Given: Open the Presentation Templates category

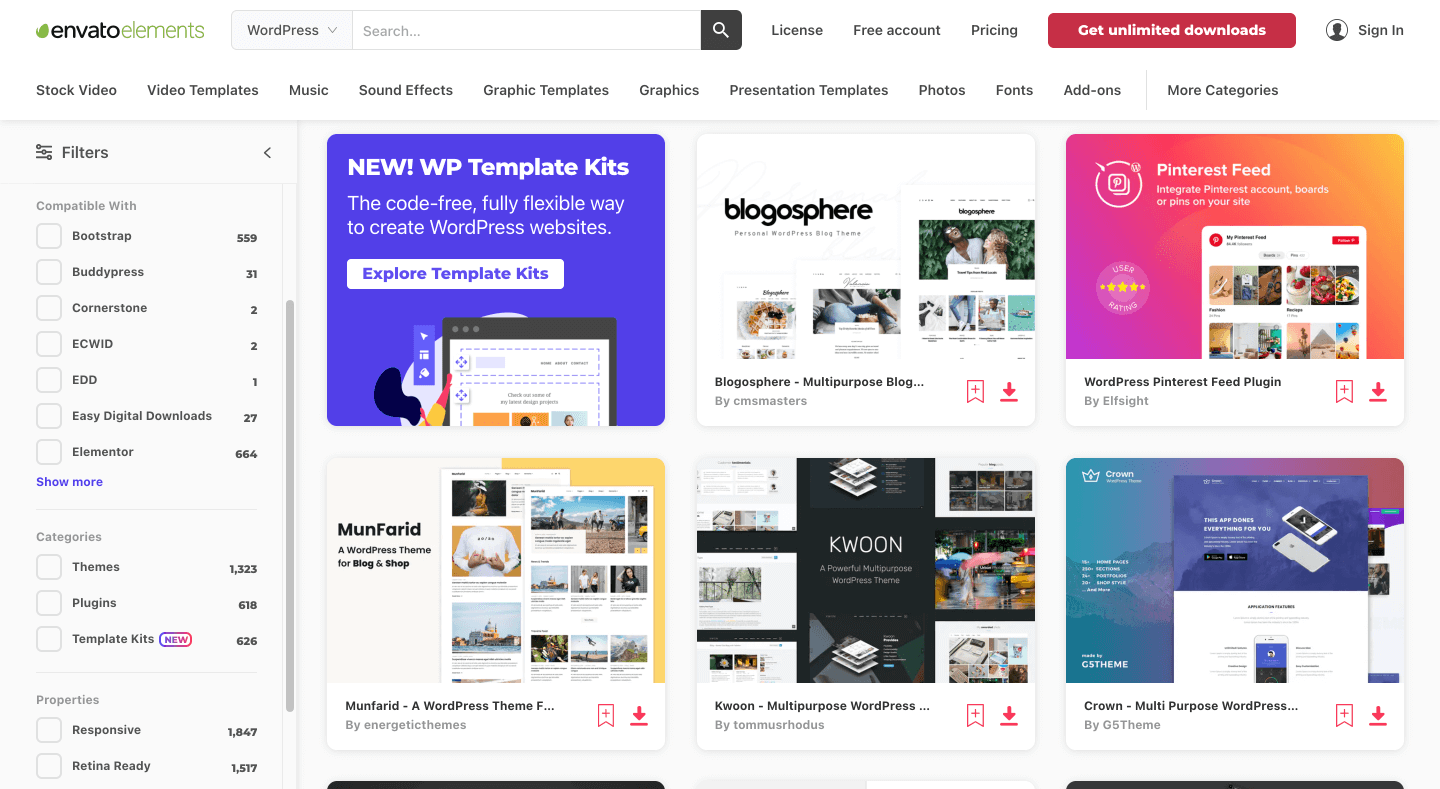Looking at the screenshot, I should point(809,90).
